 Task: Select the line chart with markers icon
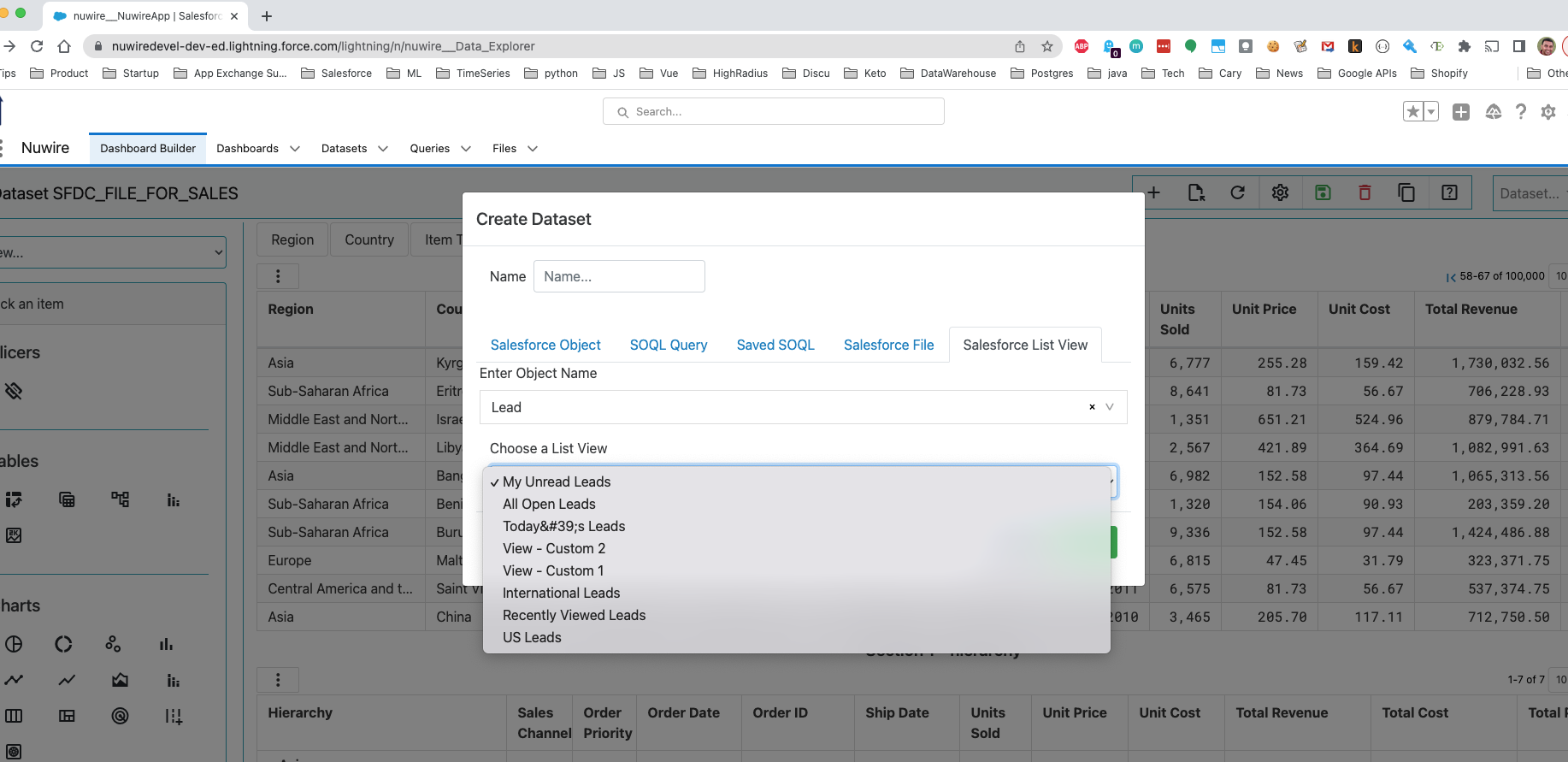tap(14, 680)
